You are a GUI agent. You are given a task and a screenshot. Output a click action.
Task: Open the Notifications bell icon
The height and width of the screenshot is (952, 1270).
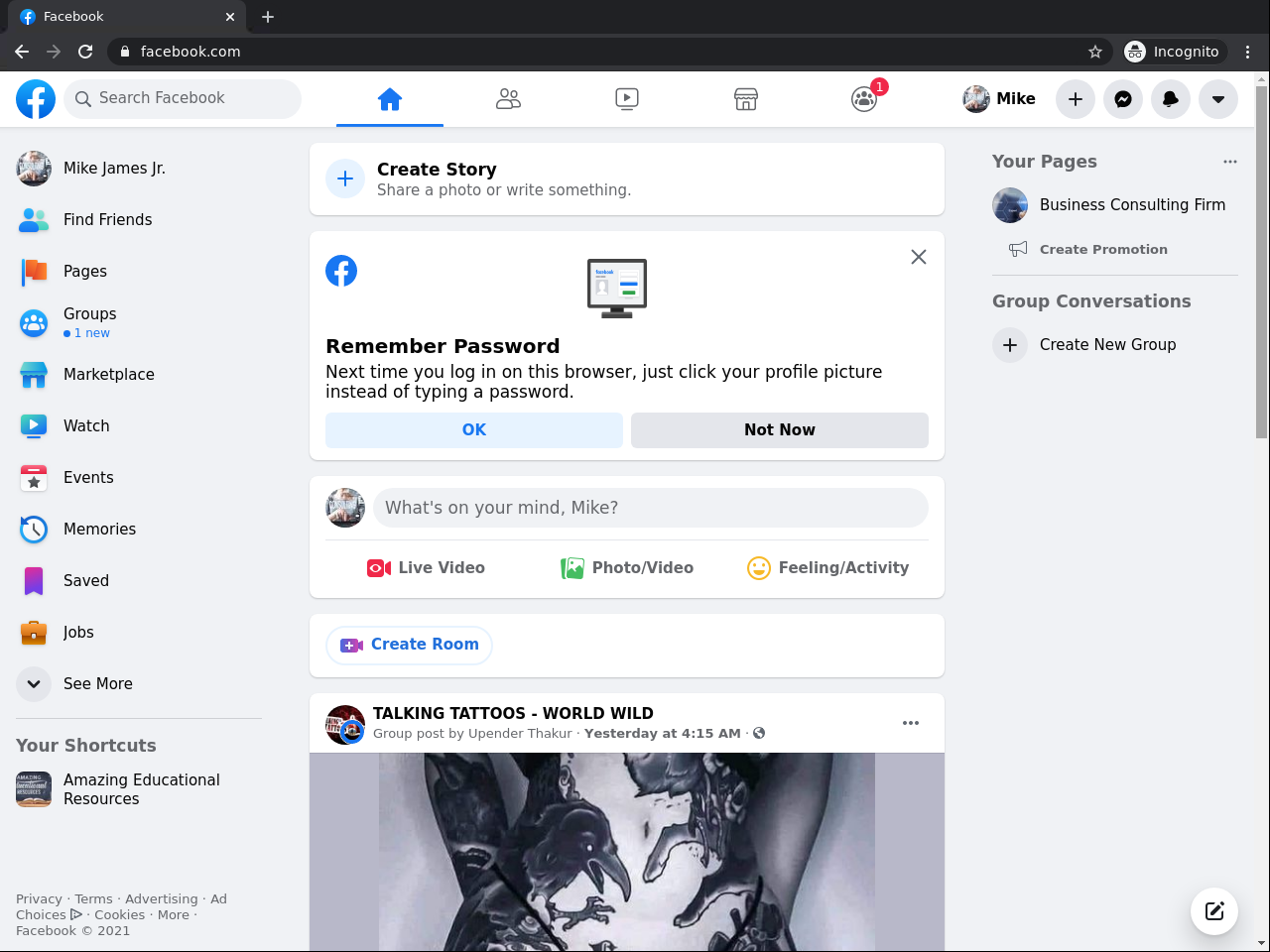pos(1171,99)
